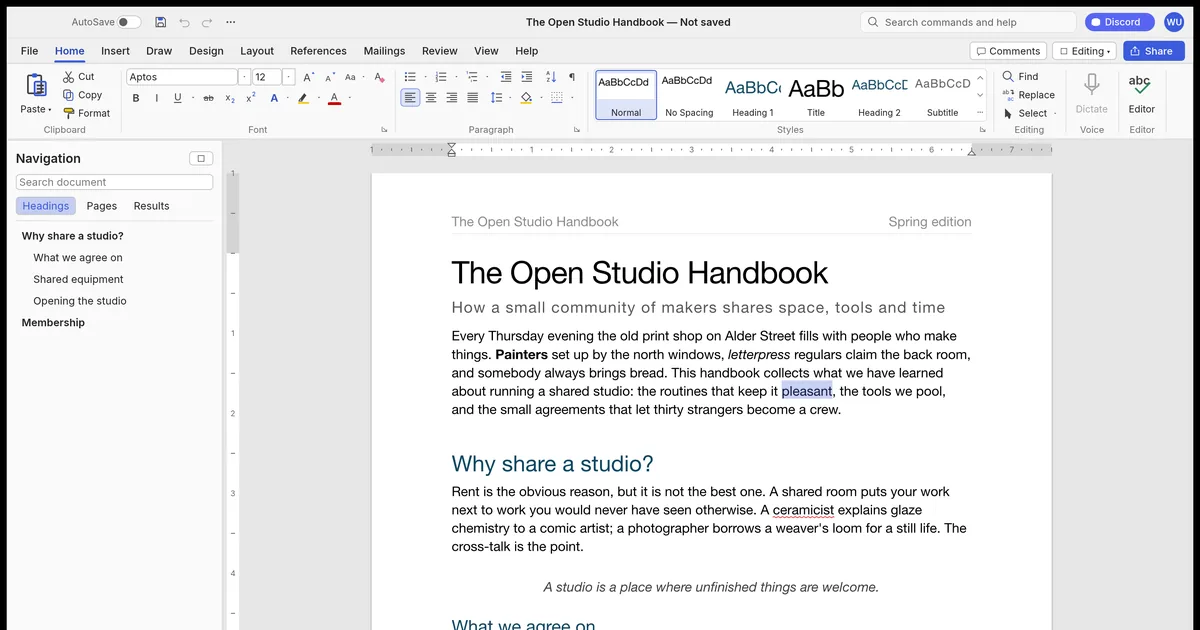
Task: Click the Save floppy disk icon
Action: point(160,22)
